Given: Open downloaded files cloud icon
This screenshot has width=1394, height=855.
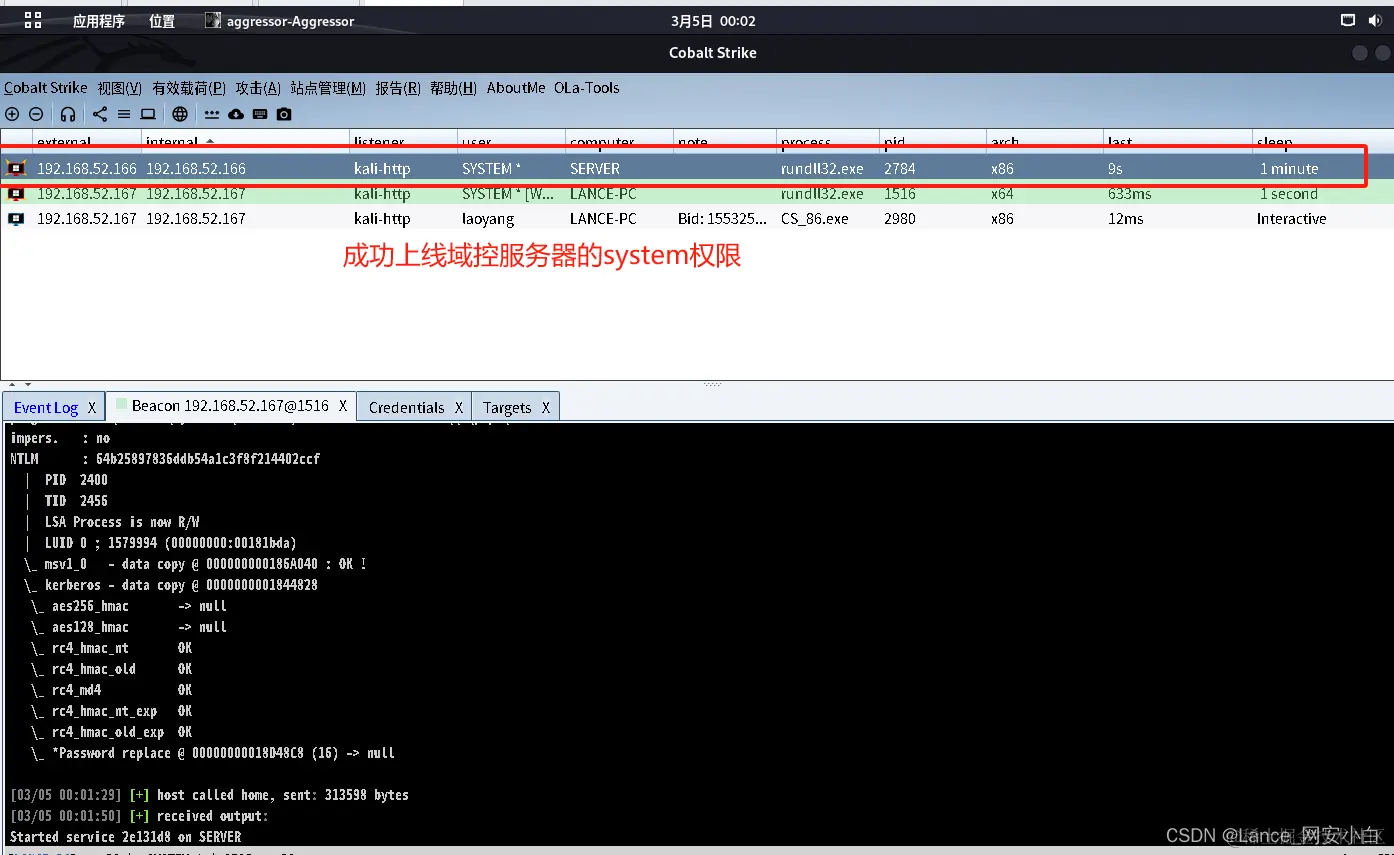Looking at the screenshot, I should coord(236,114).
